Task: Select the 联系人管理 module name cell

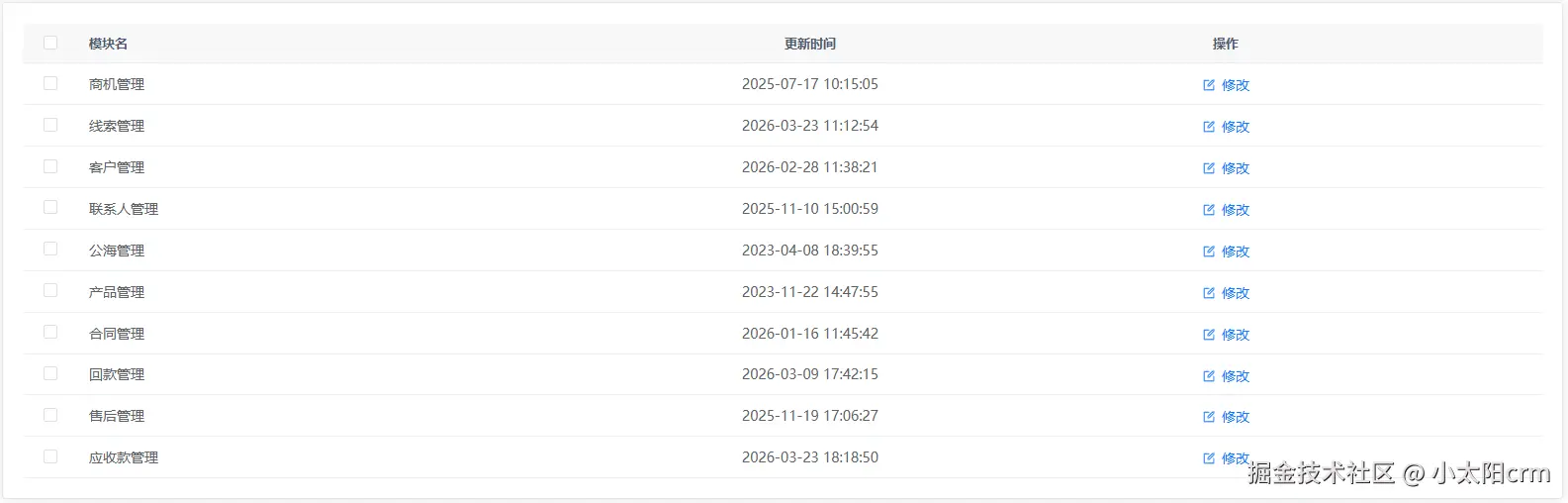Action: point(124,209)
